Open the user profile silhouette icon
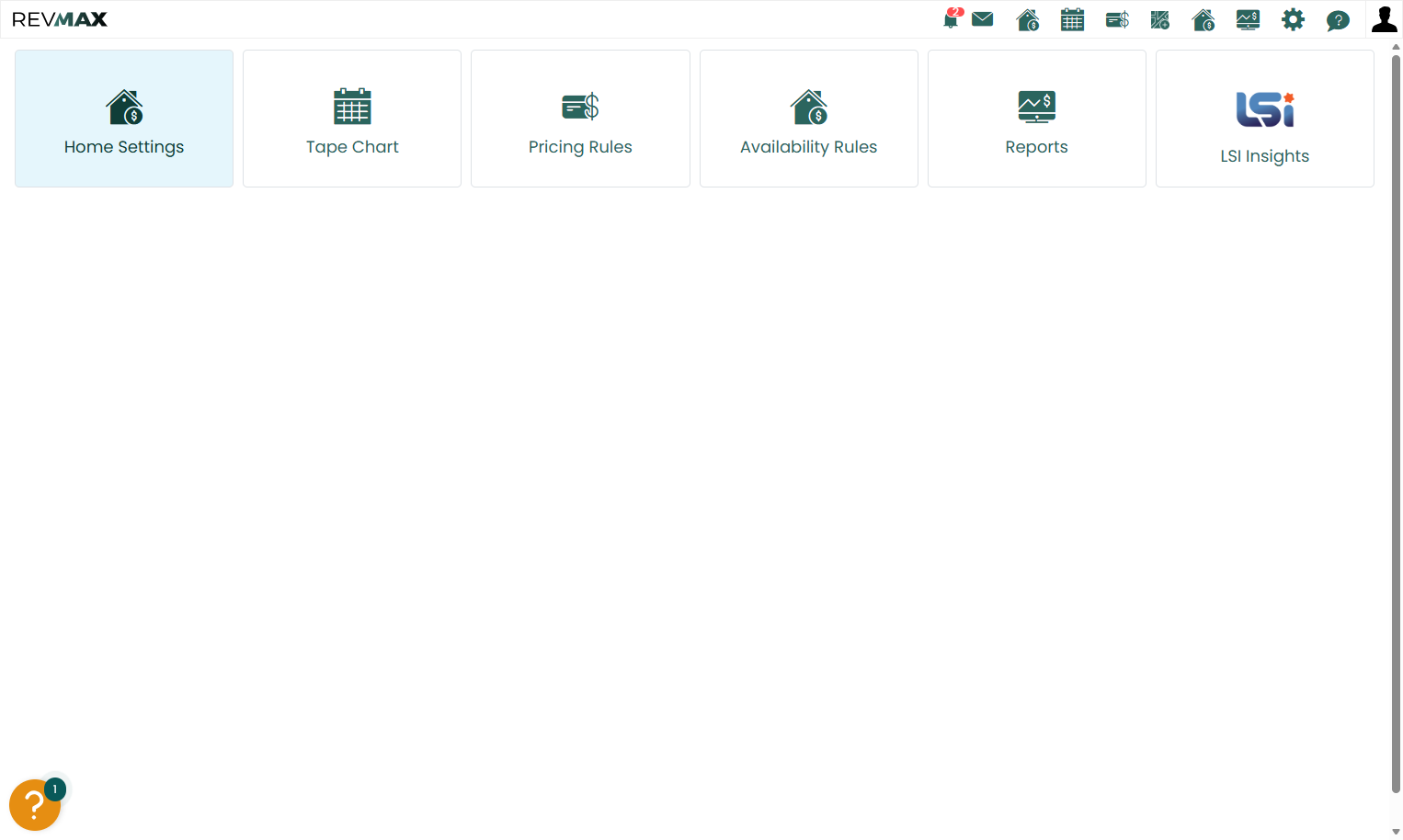The image size is (1403, 840). point(1385,19)
